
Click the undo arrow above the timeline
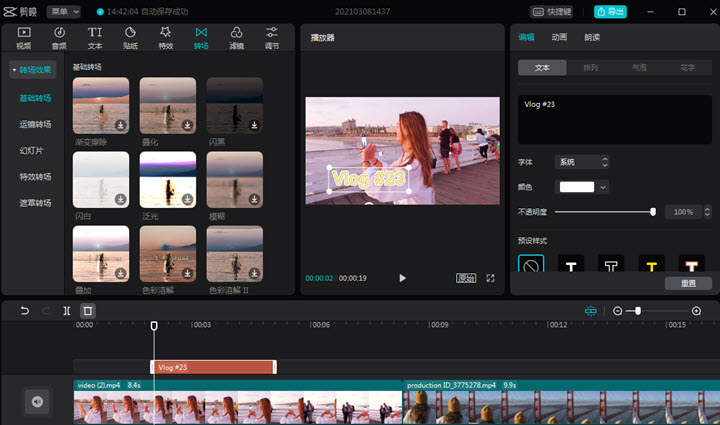click(25, 311)
